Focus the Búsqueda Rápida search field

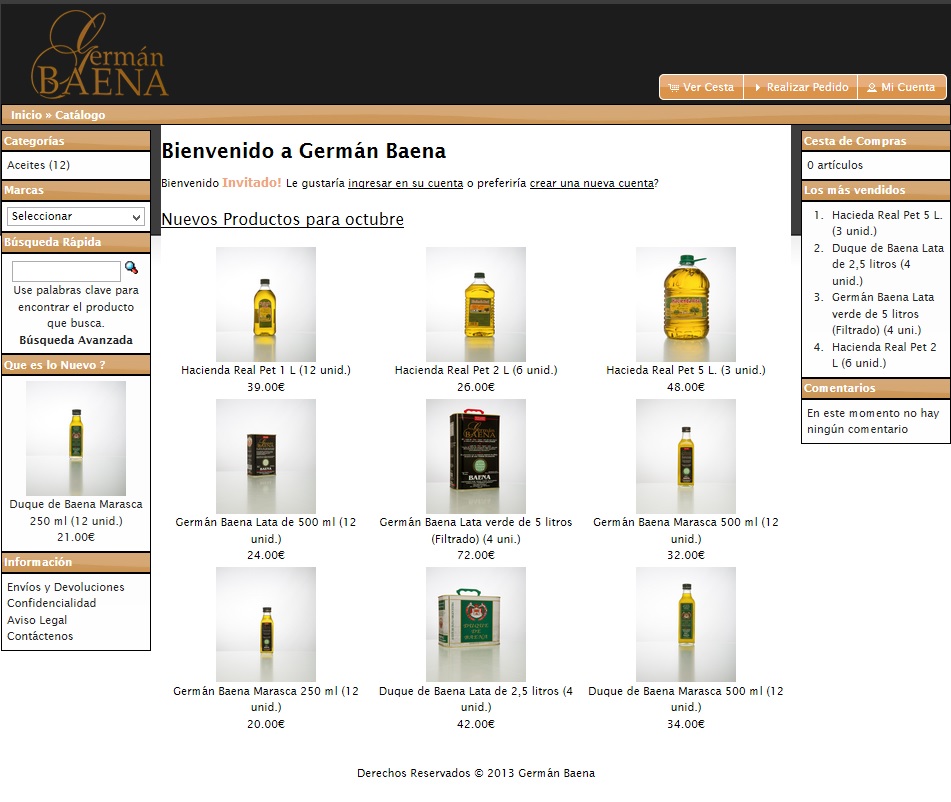click(x=66, y=271)
